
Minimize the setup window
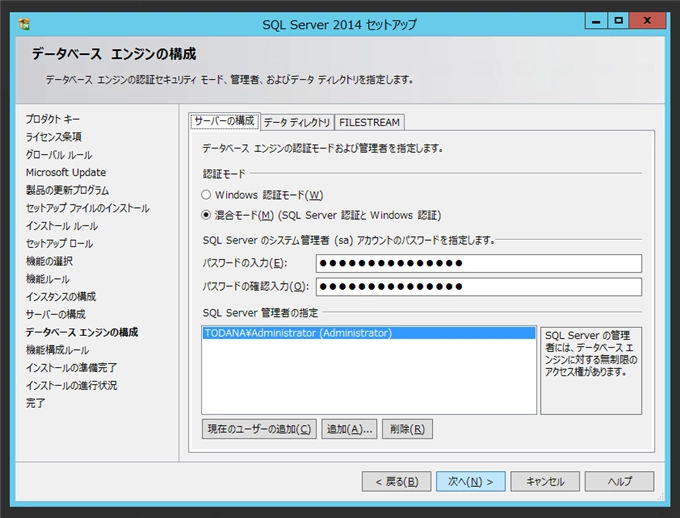[x=596, y=20]
